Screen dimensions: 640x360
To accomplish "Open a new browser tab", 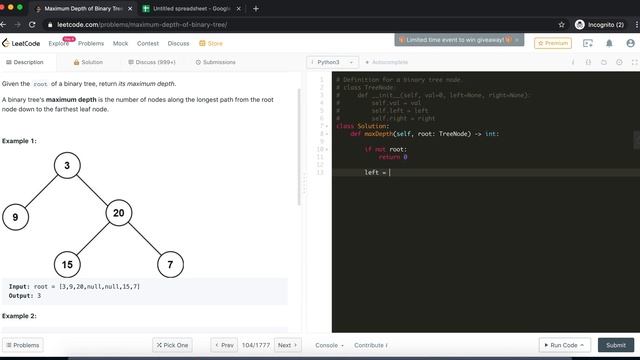I will pos(256,9).
